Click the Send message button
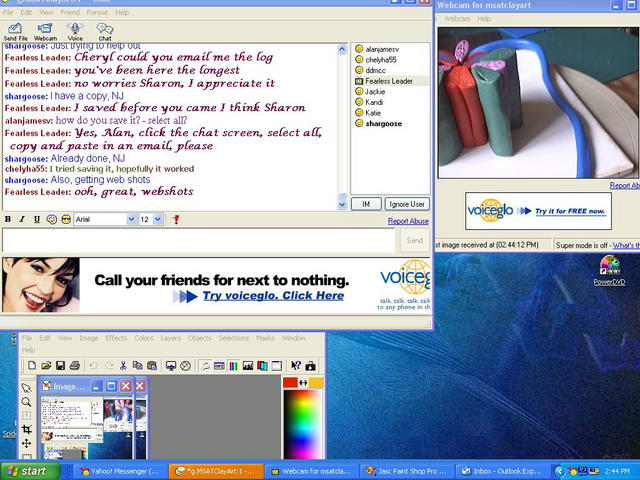The image size is (640, 480). (415, 240)
